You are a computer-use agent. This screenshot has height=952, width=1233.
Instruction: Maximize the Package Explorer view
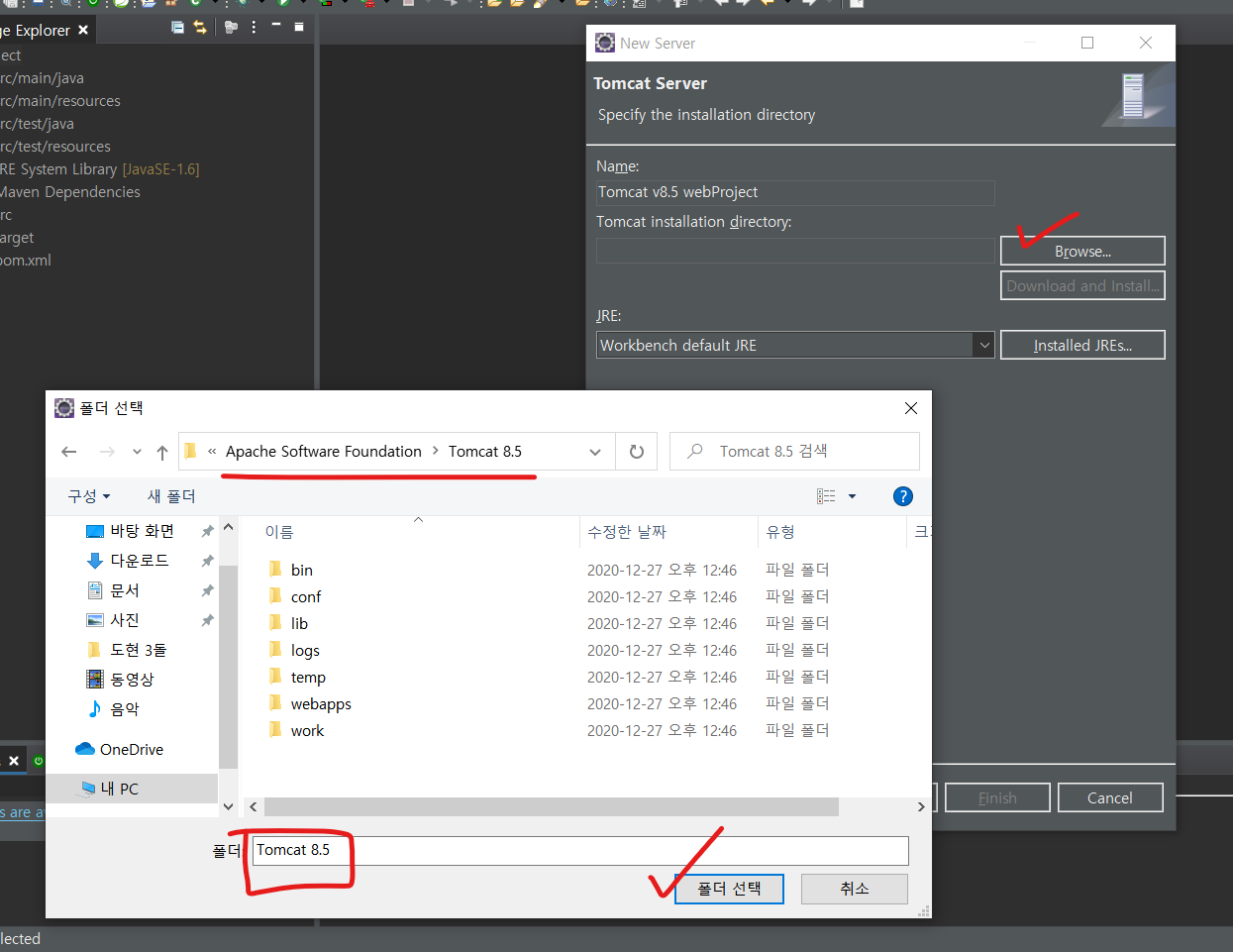299,27
